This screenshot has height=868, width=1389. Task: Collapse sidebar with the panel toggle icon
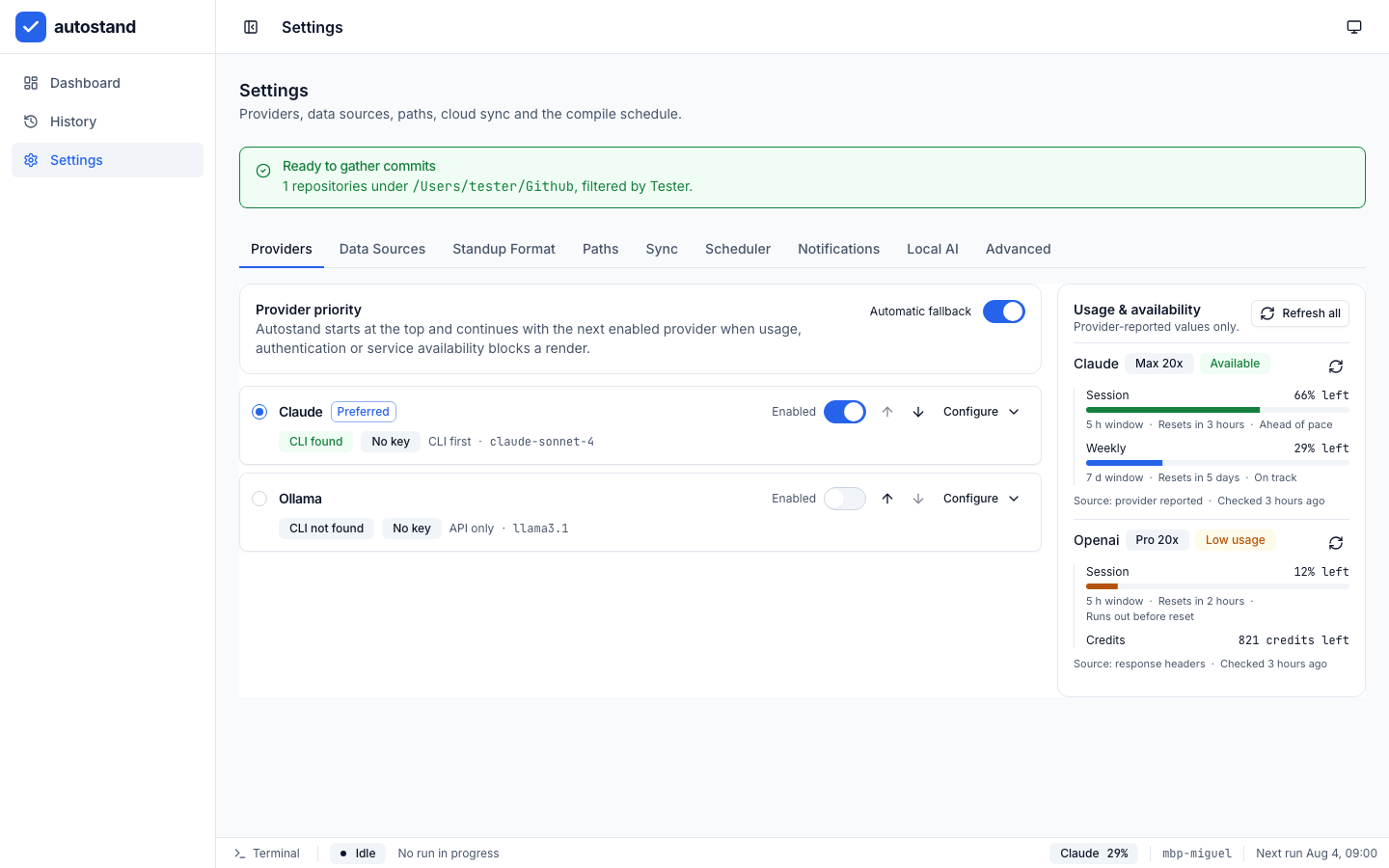point(251,27)
